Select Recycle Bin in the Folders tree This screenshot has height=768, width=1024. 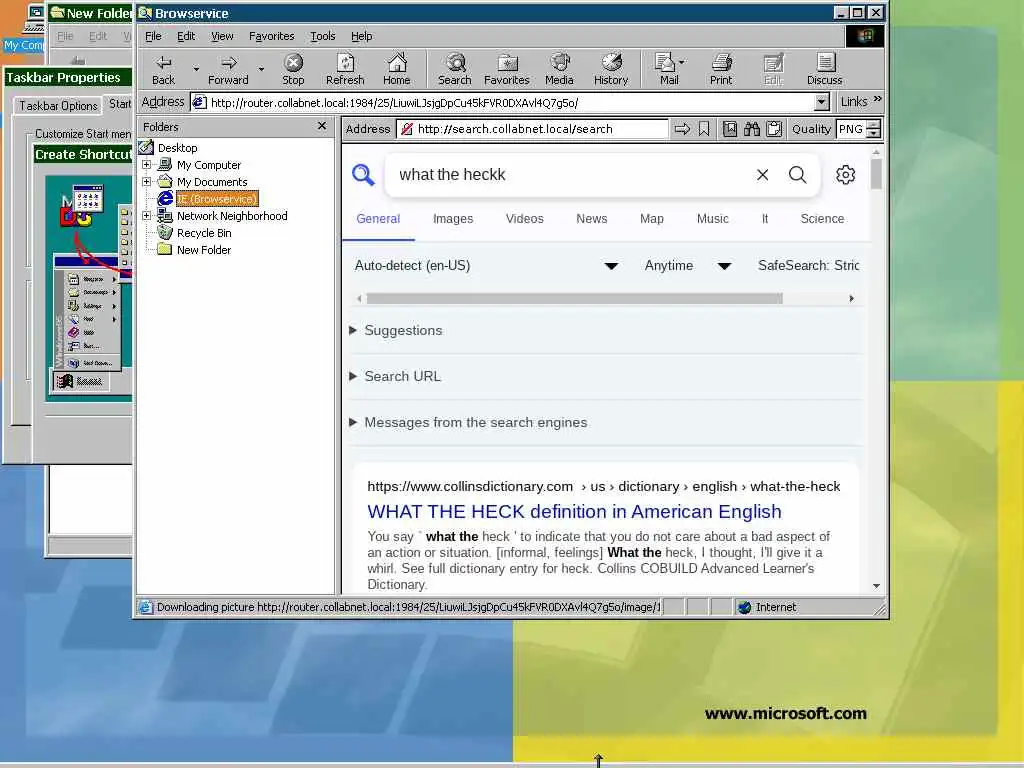coord(204,233)
